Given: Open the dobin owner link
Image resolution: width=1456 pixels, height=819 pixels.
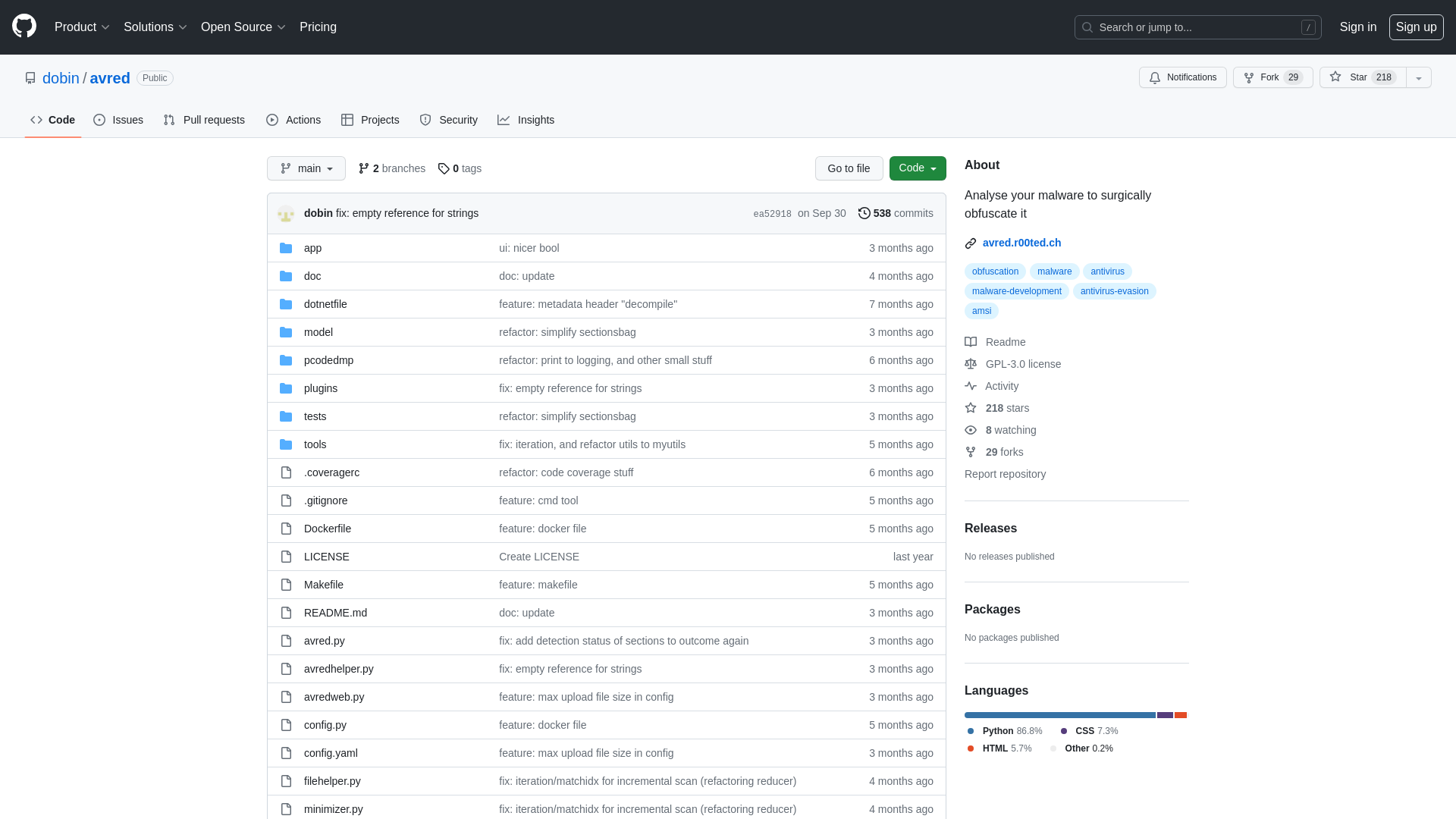Looking at the screenshot, I should click(x=61, y=78).
